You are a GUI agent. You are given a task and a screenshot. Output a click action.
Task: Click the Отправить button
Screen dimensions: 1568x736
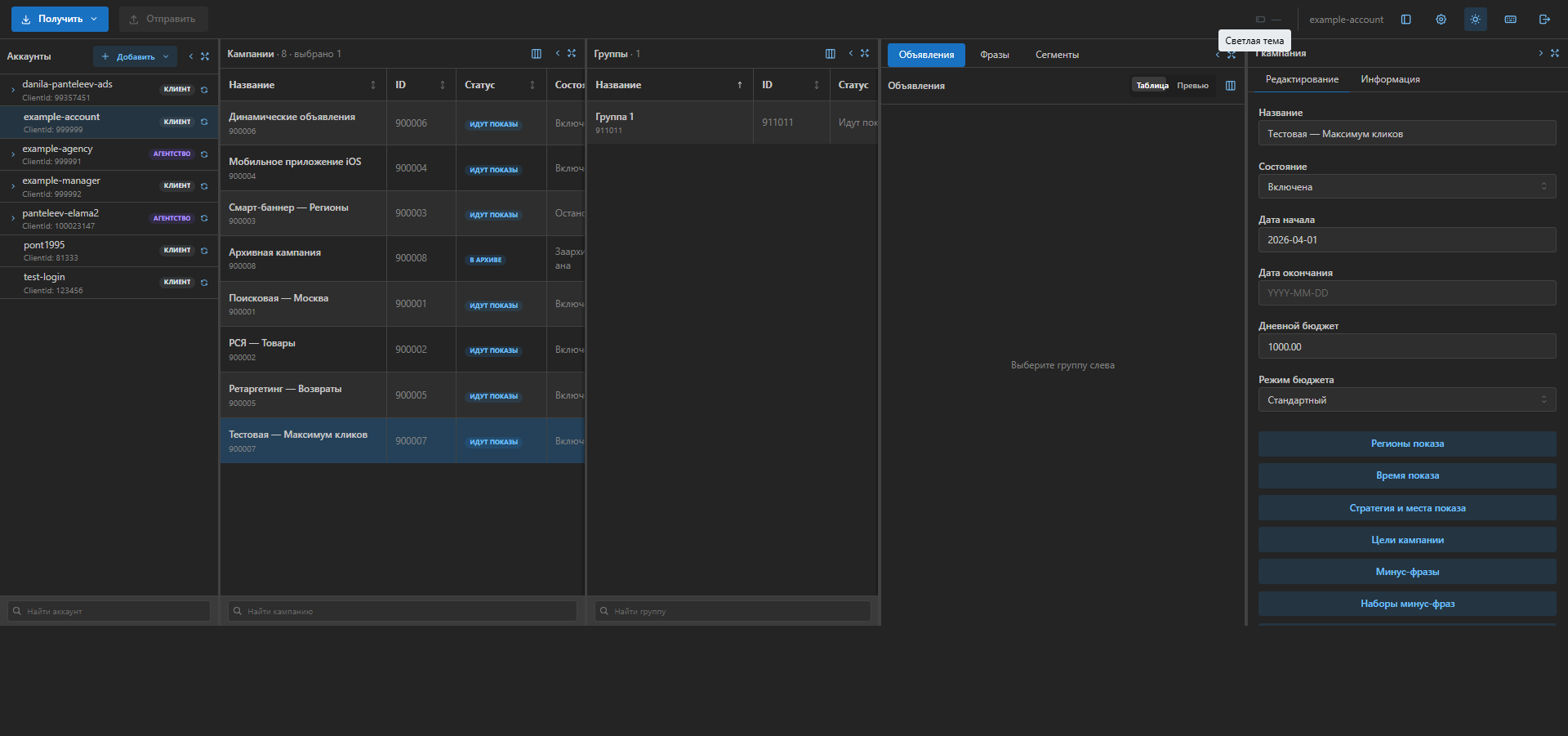tap(163, 19)
